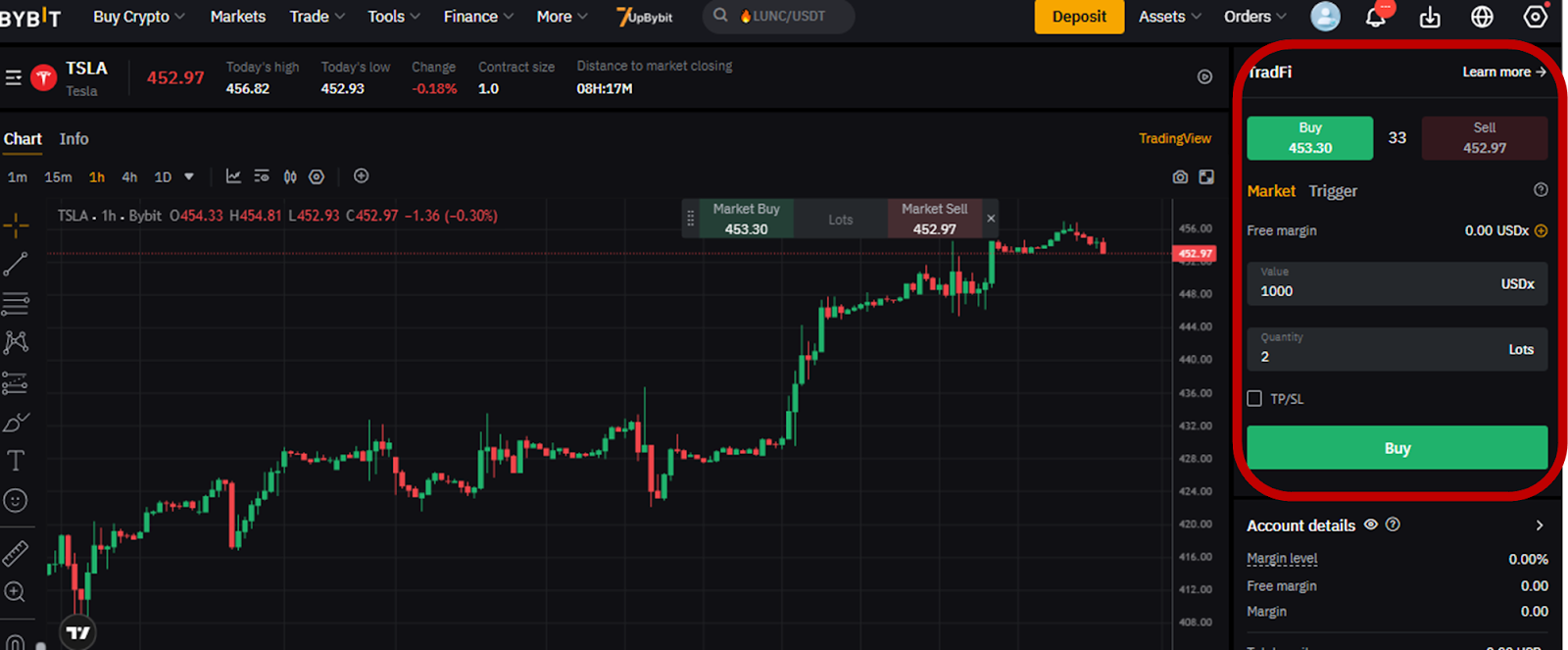Select the Market order tab
The image size is (1568, 650).
[1271, 191]
